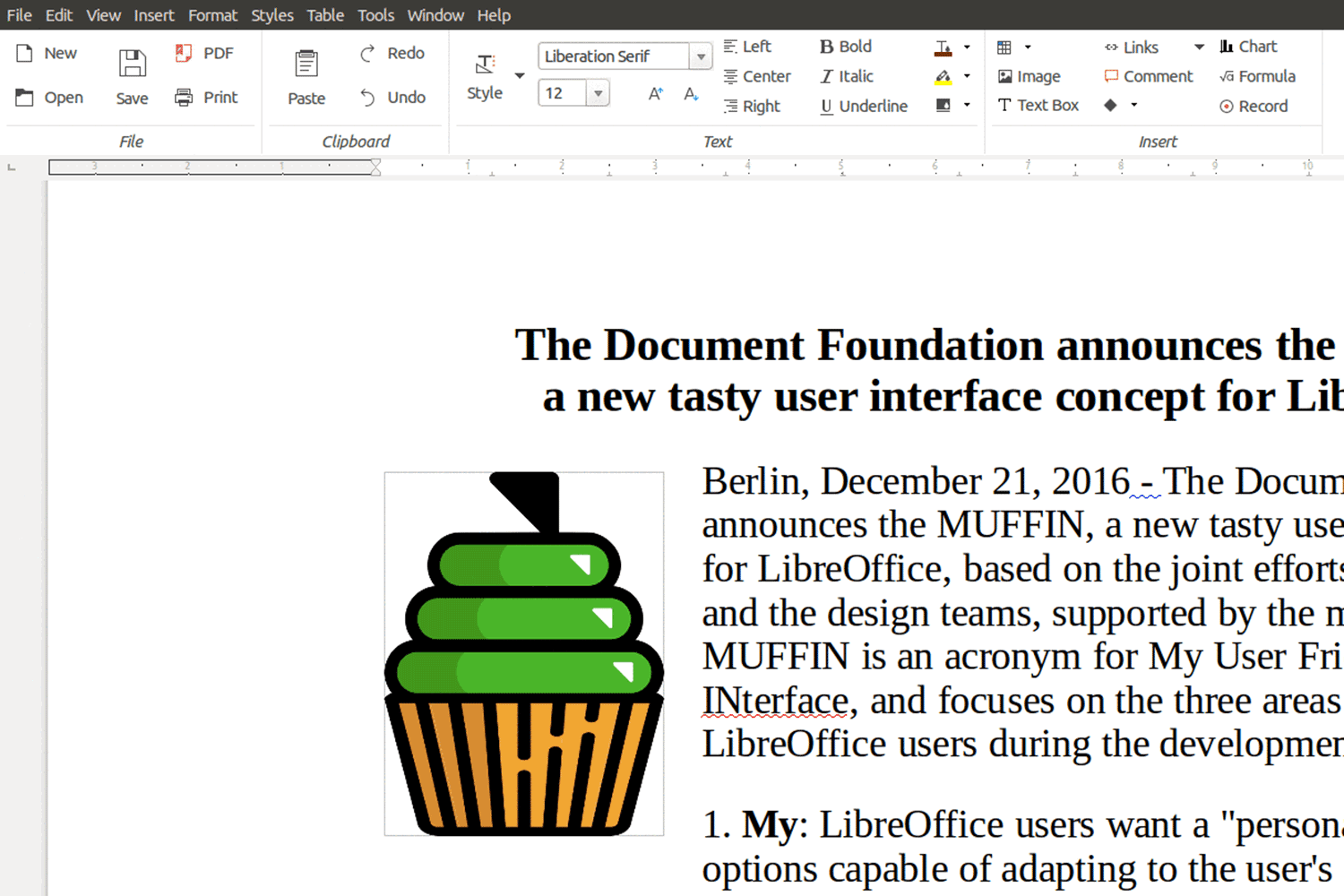Click the Paste clipboard icon

point(306,64)
